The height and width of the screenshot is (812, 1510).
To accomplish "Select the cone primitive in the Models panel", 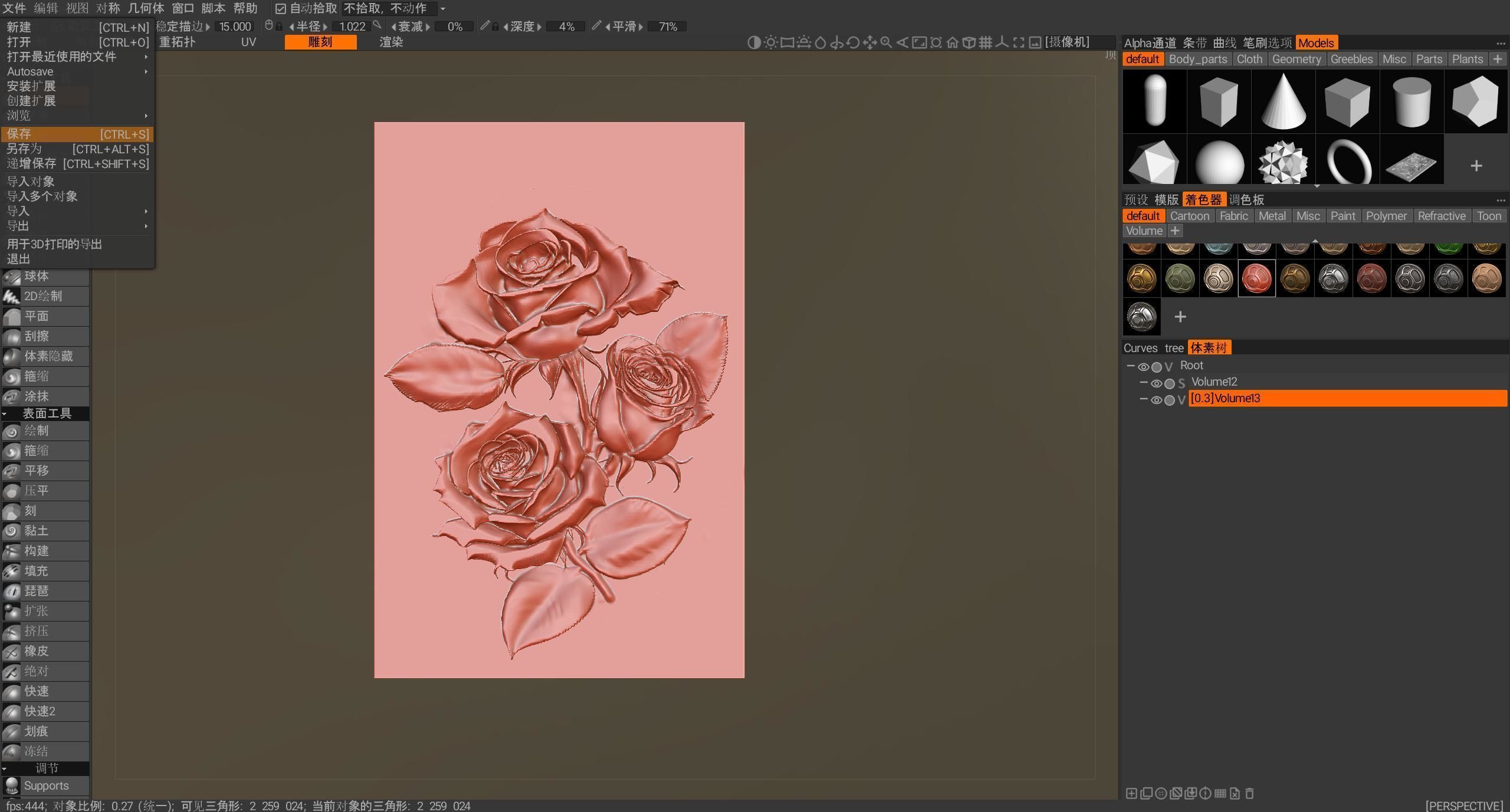I will click(1283, 100).
